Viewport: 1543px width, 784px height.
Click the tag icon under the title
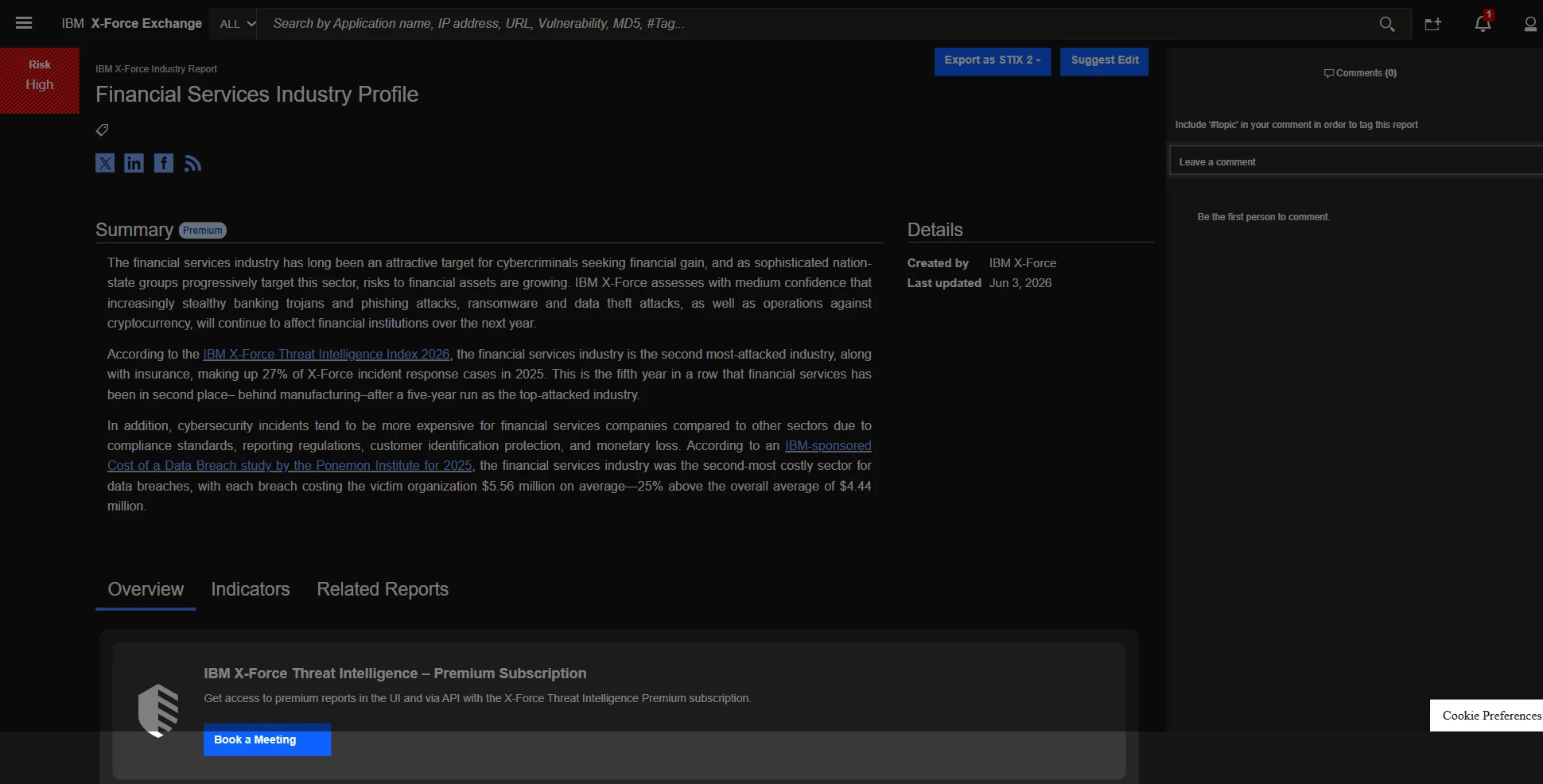pyautogui.click(x=102, y=130)
